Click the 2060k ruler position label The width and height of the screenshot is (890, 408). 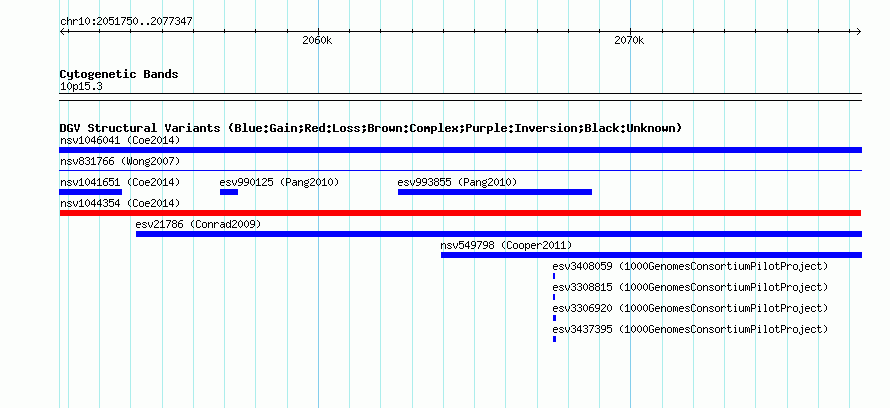[317, 40]
